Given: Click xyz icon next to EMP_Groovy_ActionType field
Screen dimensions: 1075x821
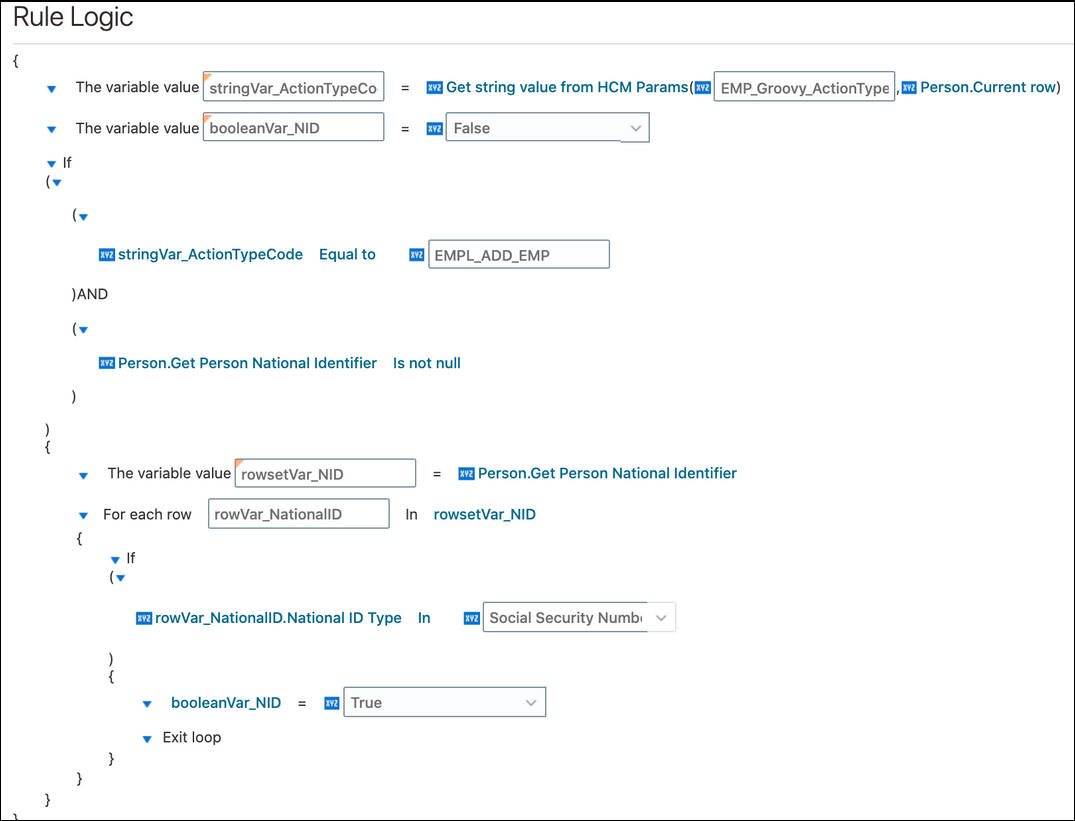Looking at the screenshot, I should [x=702, y=88].
